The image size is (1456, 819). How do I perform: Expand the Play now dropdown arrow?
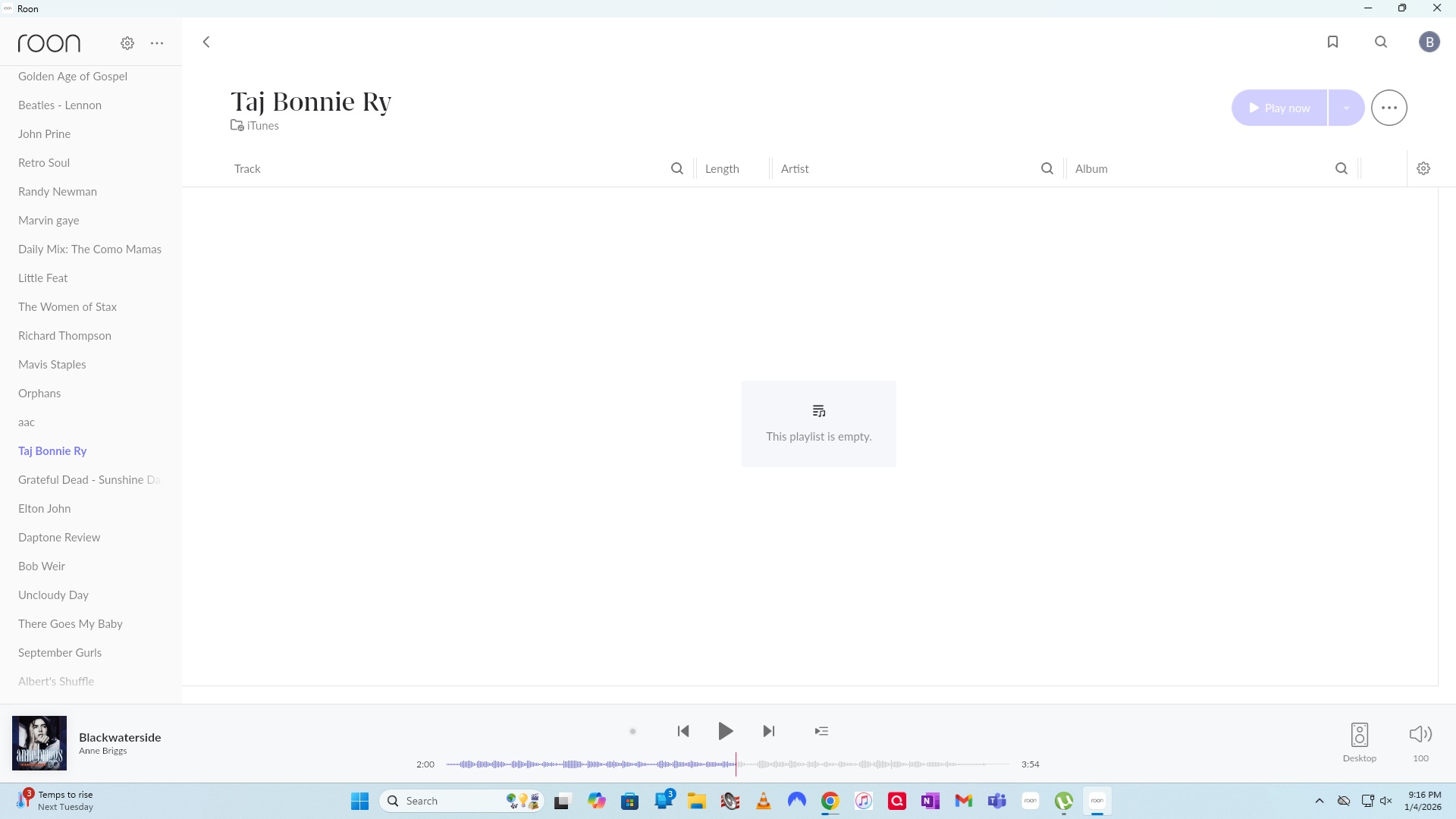pyautogui.click(x=1346, y=108)
